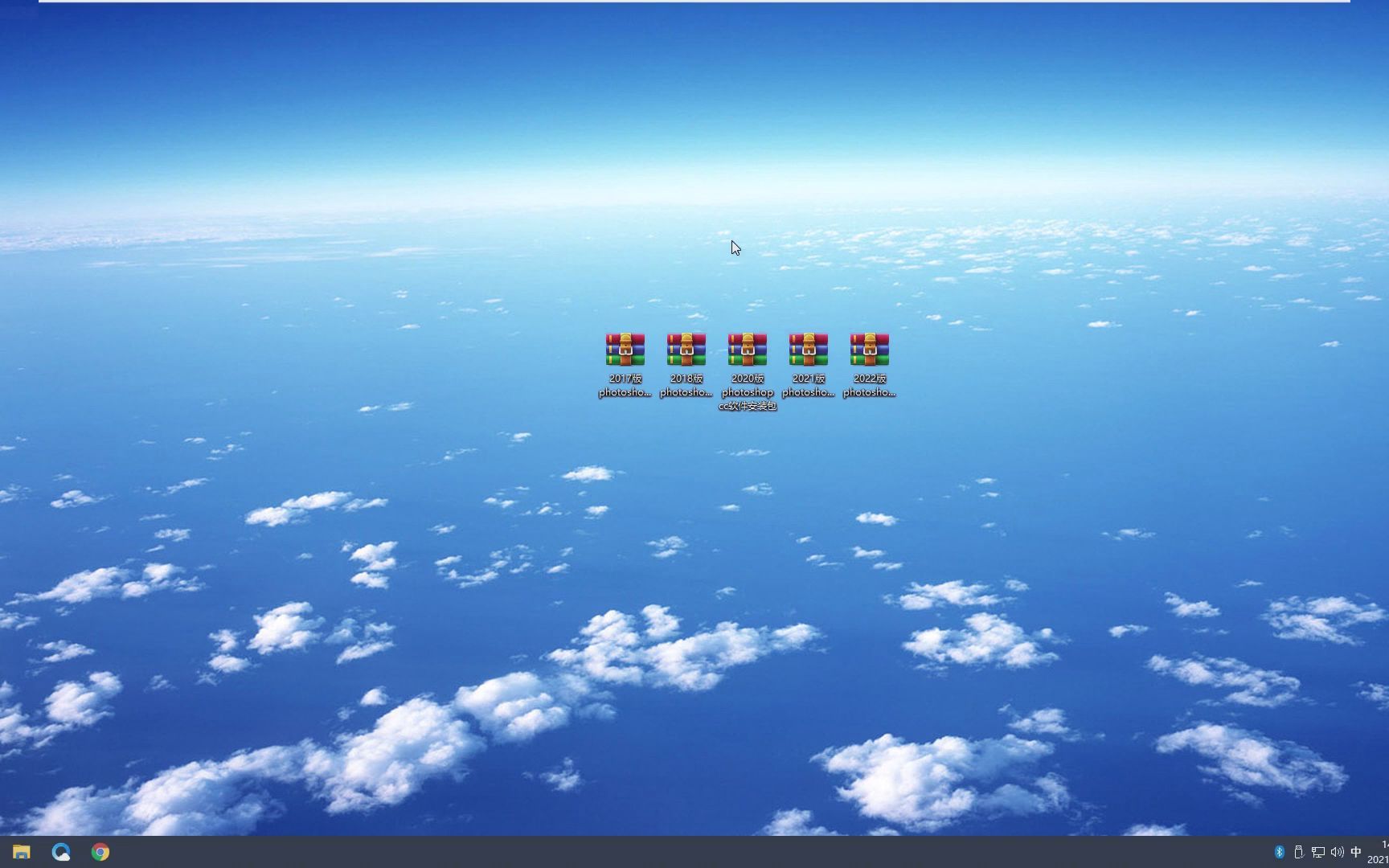Select the 2020版 photoshop cc软件安装包 archive

[747, 349]
